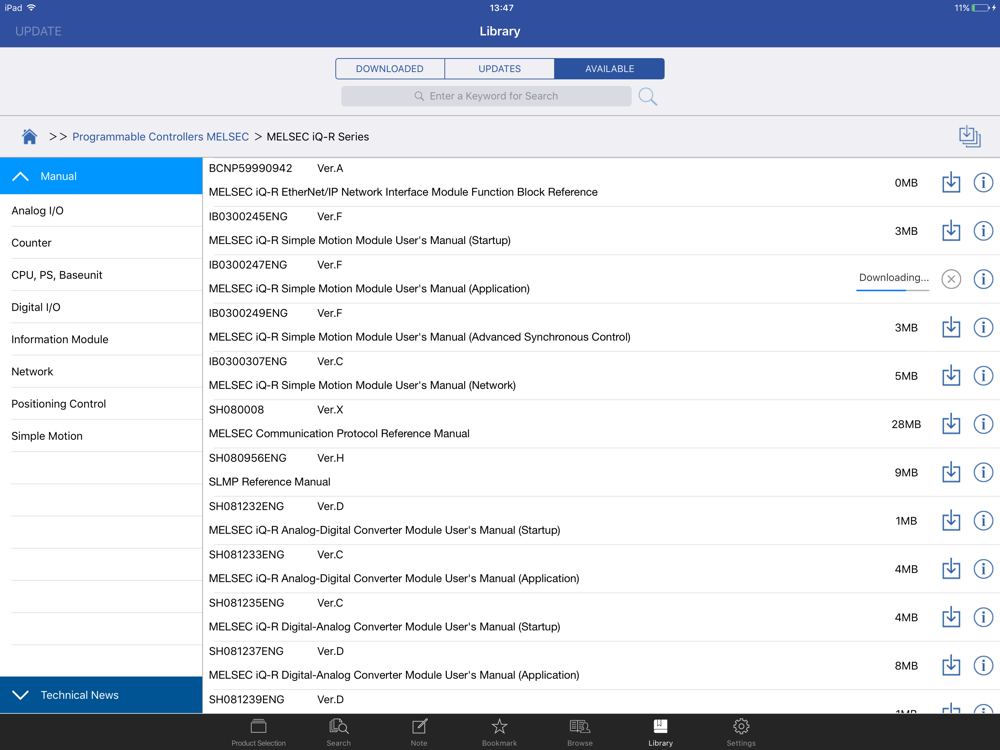Select Analog I/O category in sidebar
This screenshot has height=750, width=1000.
click(101, 211)
